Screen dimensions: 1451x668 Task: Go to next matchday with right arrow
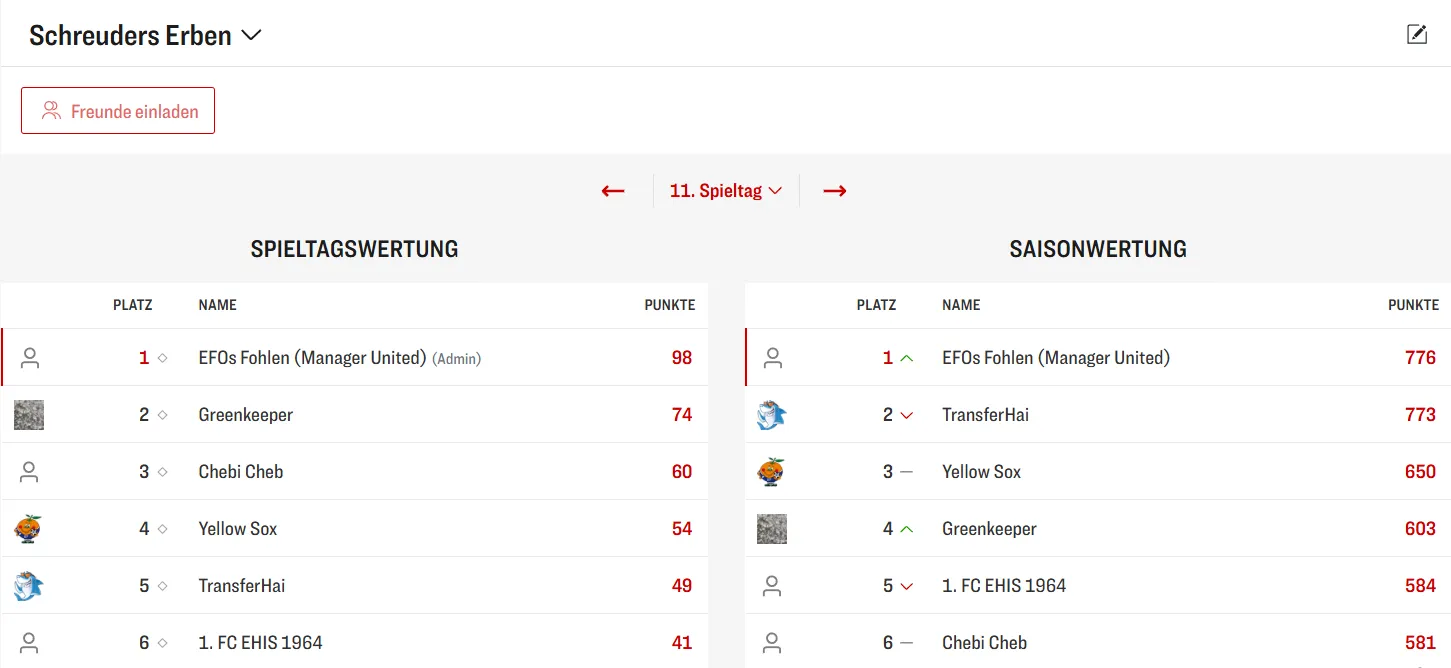tap(835, 191)
